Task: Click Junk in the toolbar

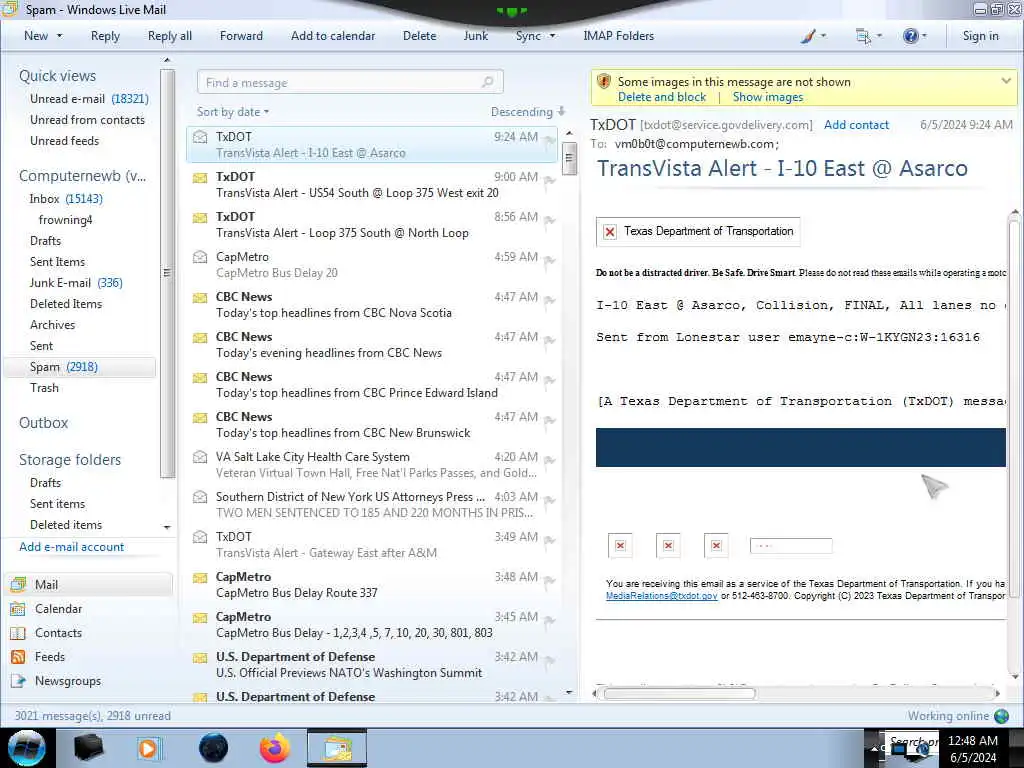Action: [x=476, y=36]
